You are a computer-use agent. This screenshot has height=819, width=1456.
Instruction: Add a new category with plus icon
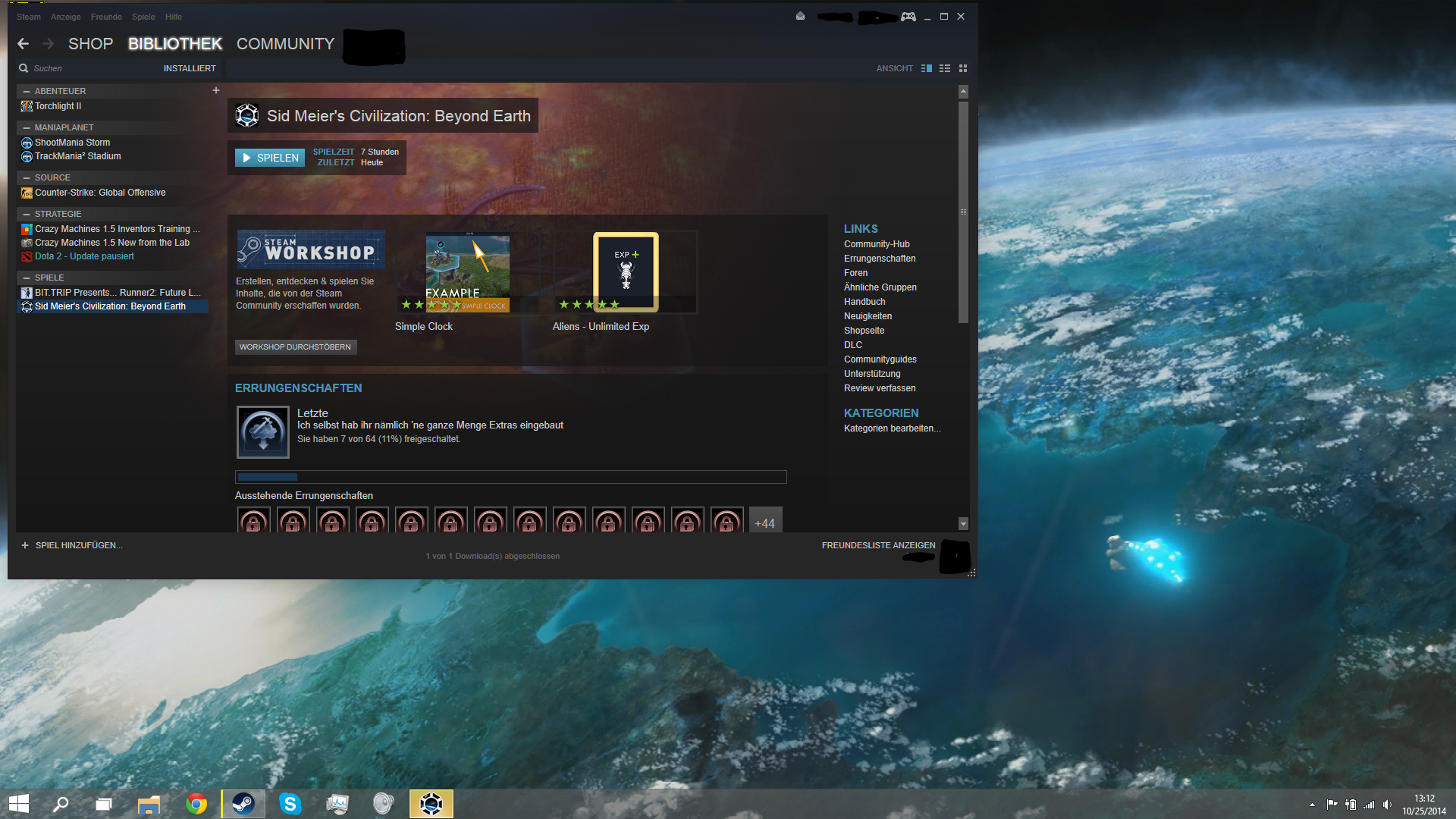216,90
